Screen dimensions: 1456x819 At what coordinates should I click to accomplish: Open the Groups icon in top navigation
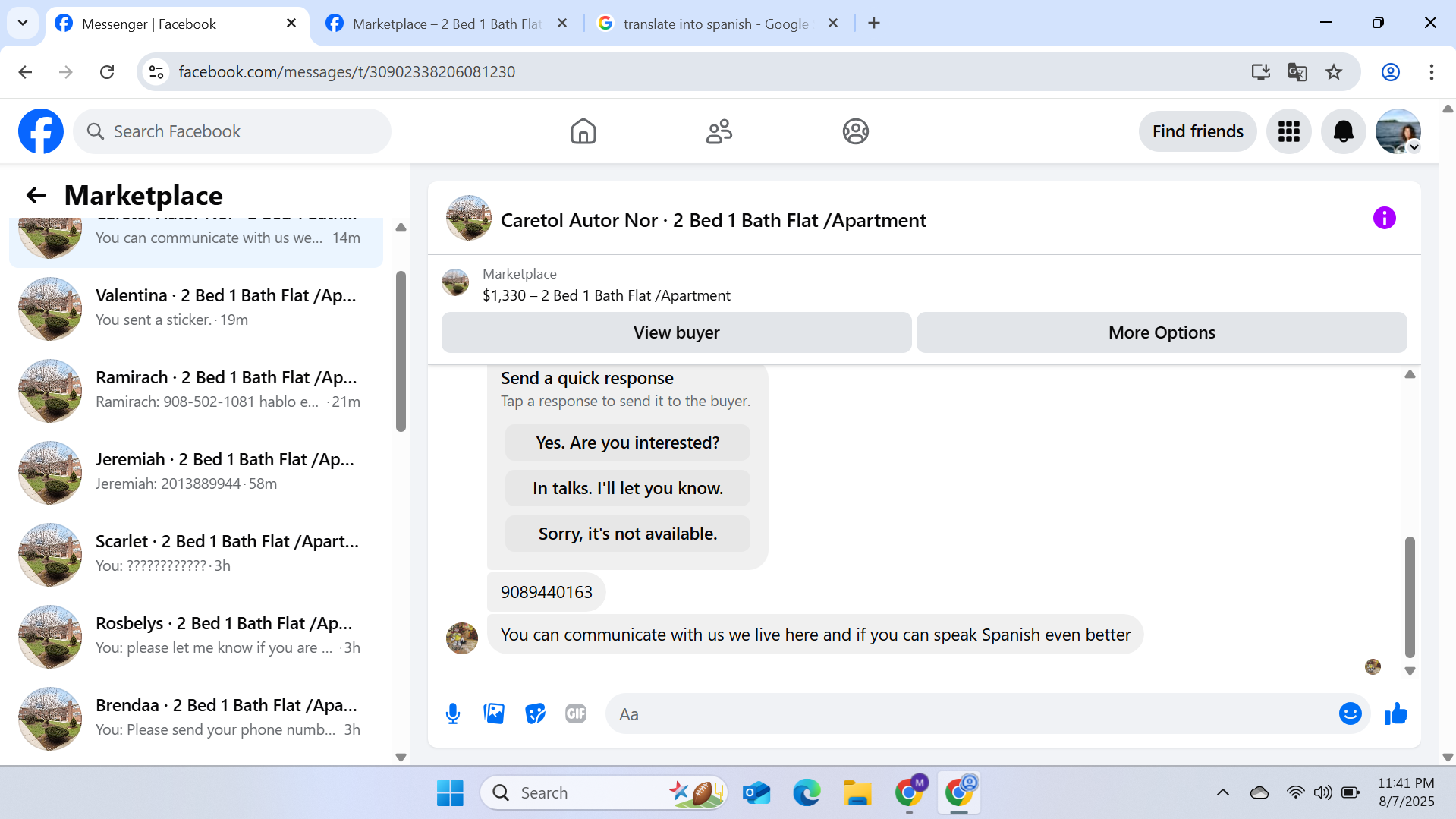855,131
